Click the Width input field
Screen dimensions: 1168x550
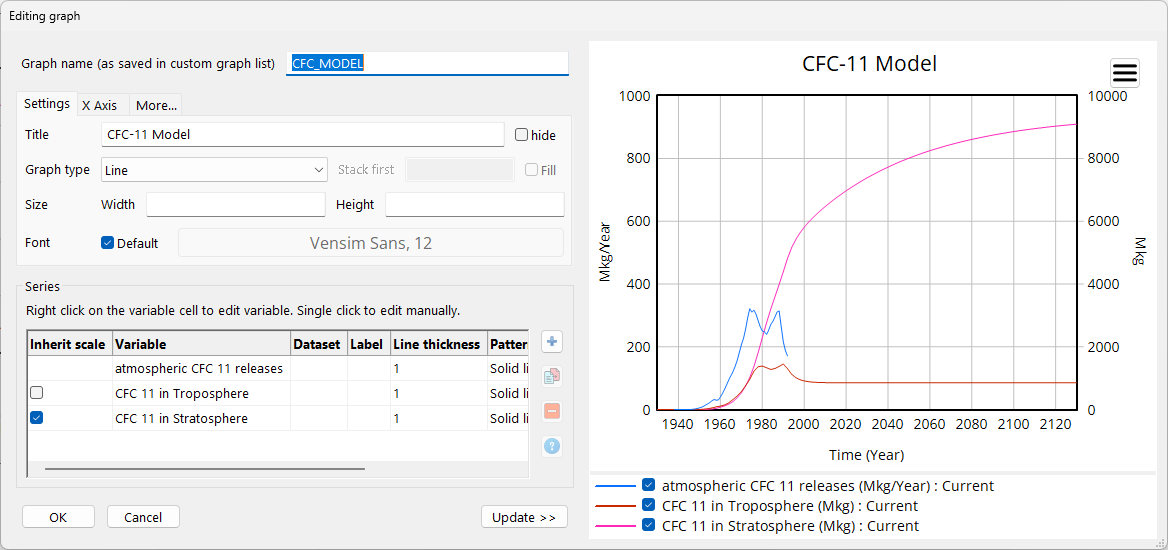236,205
